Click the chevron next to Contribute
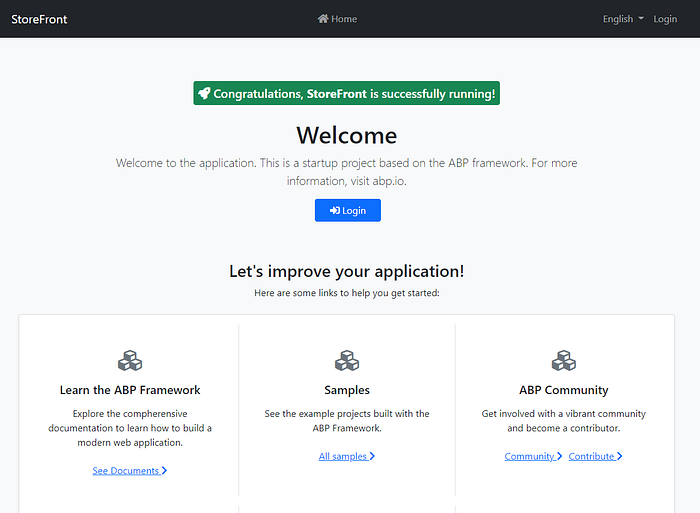This screenshot has width=700, height=513. click(620, 456)
